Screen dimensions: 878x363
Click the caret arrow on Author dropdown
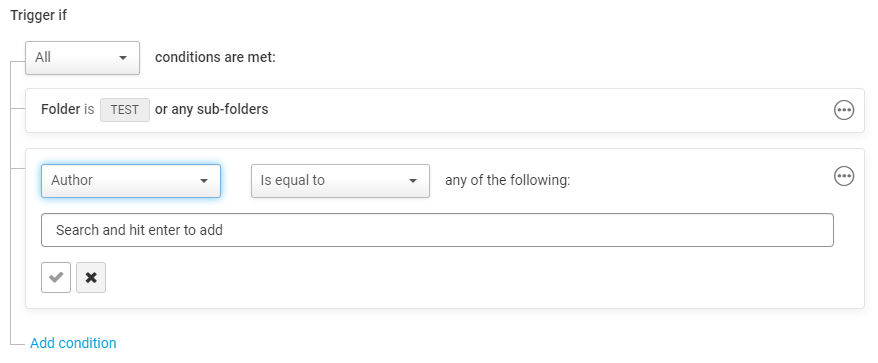tap(204, 181)
